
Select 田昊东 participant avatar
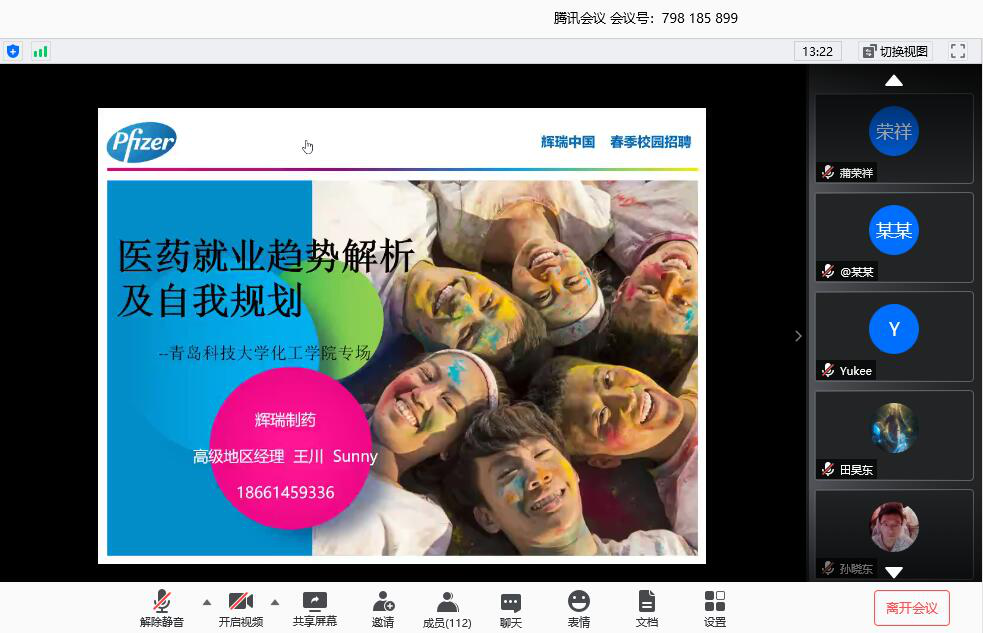[x=894, y=428]
